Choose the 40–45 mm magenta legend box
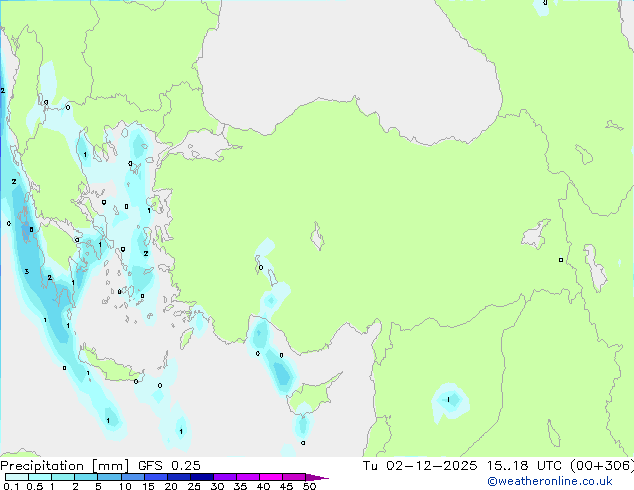The width and height of the screenshot is (634, 490). [271, 477]
